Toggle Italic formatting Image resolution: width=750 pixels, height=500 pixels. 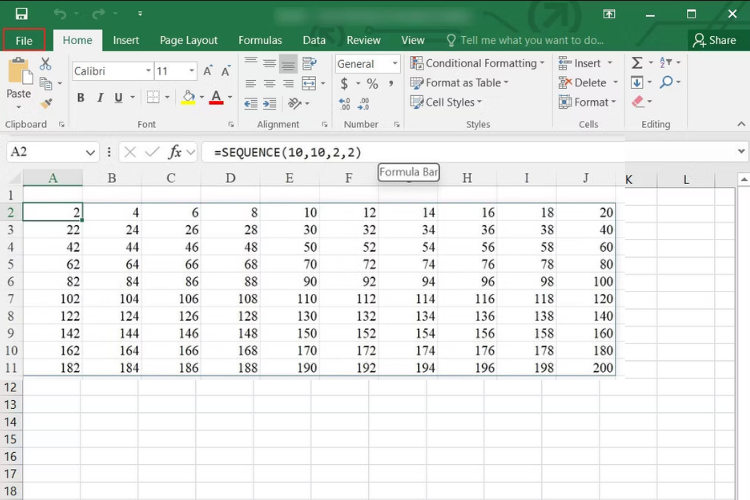[100, 98]
